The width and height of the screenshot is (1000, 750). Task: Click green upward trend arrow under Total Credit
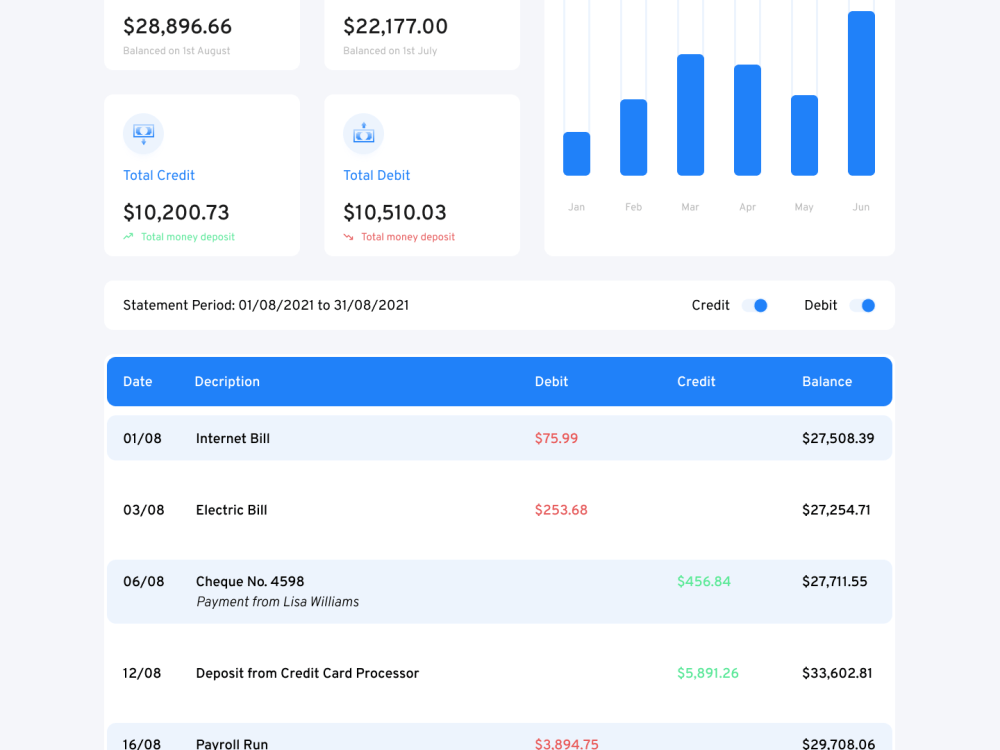tap(128, 236)
